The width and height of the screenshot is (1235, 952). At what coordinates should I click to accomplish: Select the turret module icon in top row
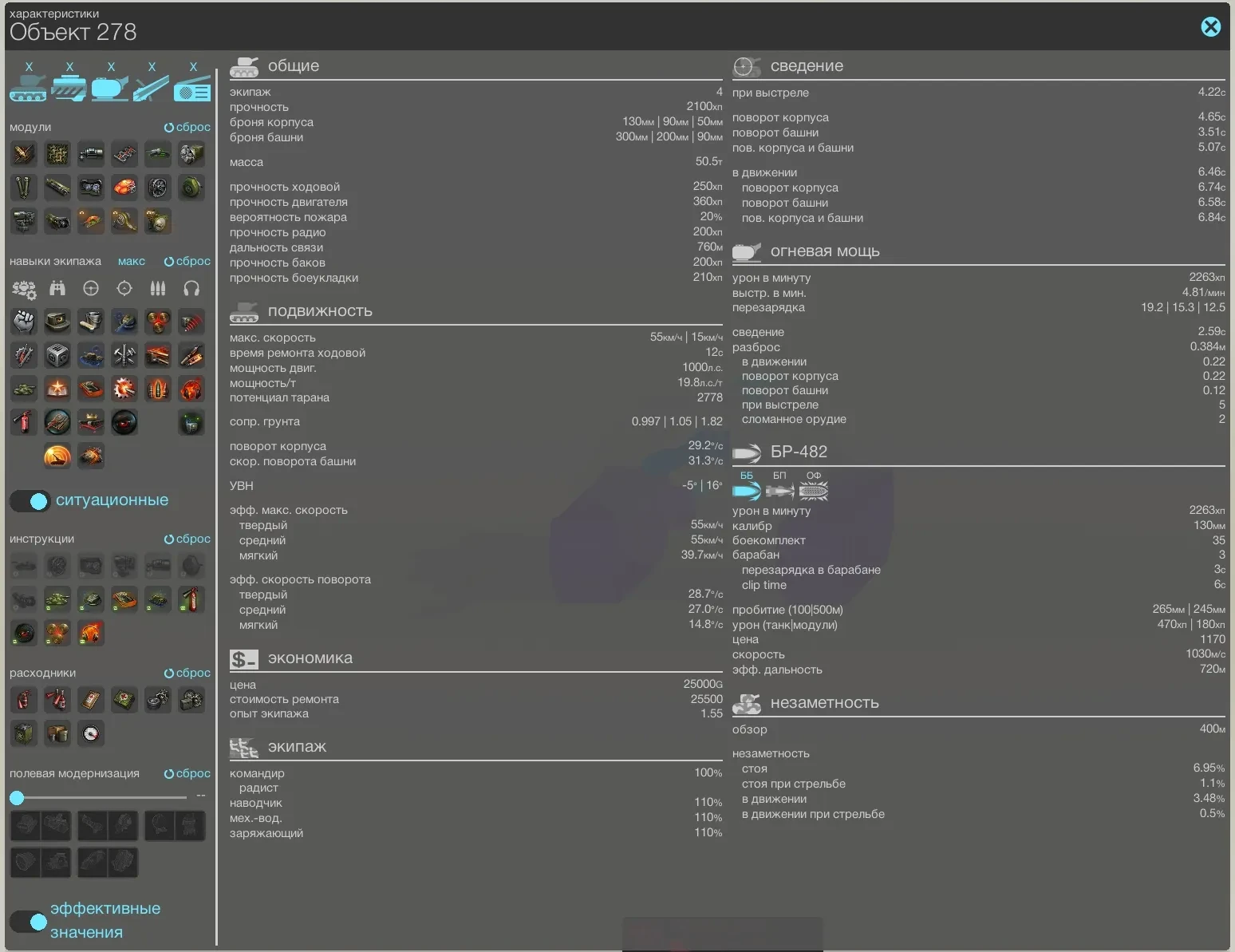(110, 88)
